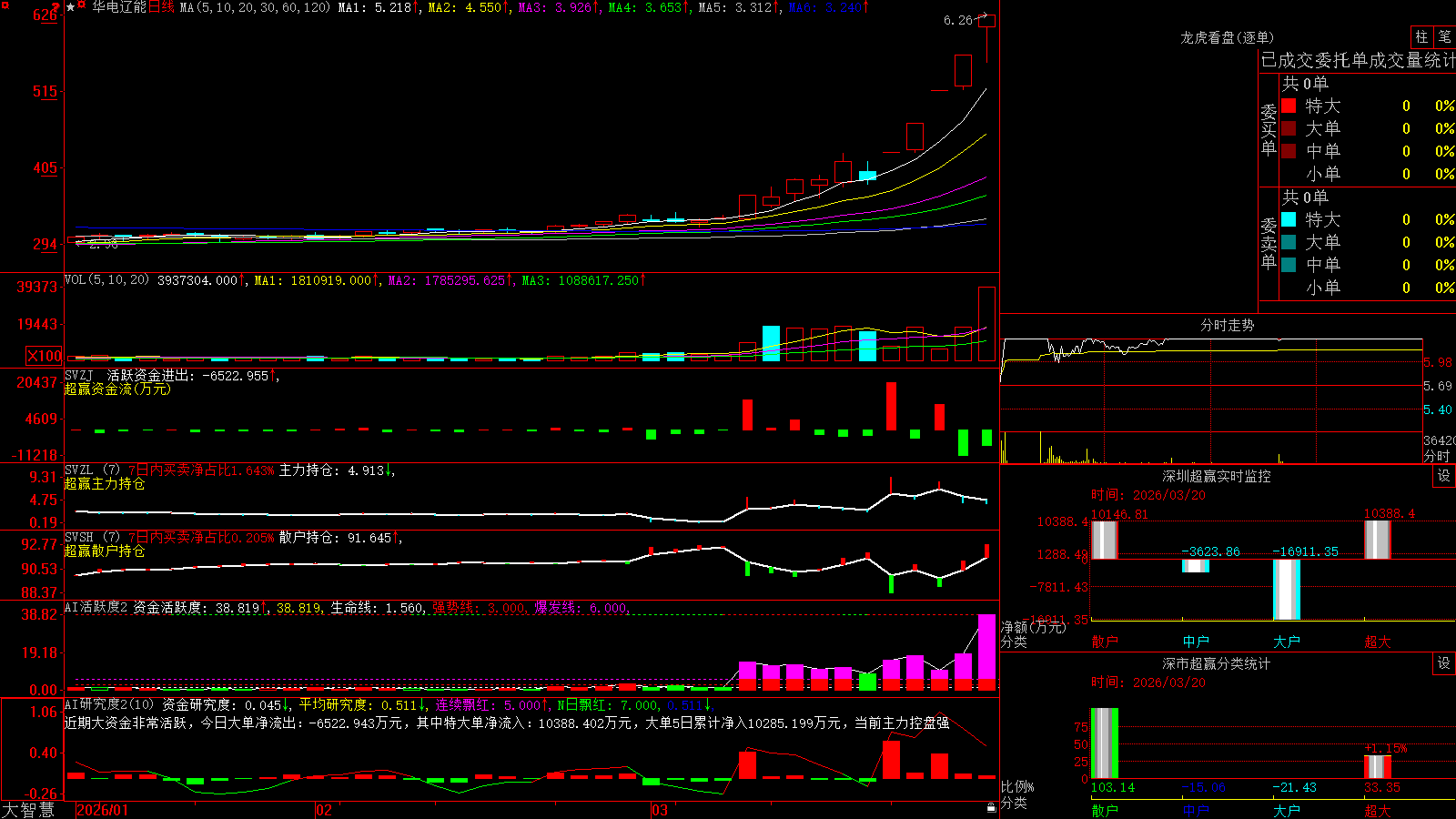The image size is (1456, 819).
Task: Switch to 柱 bar display mode
Action: (1421, 37)
